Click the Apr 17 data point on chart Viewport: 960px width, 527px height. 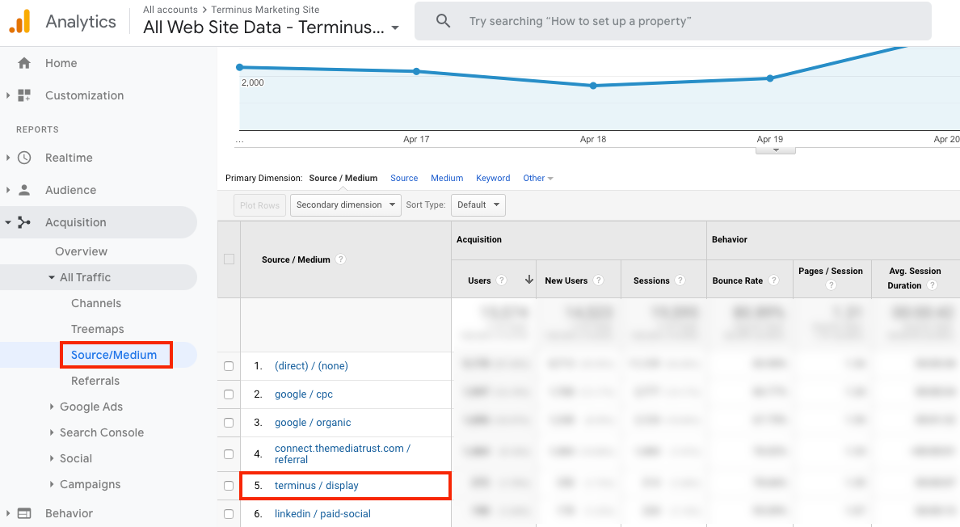(416, 71)
